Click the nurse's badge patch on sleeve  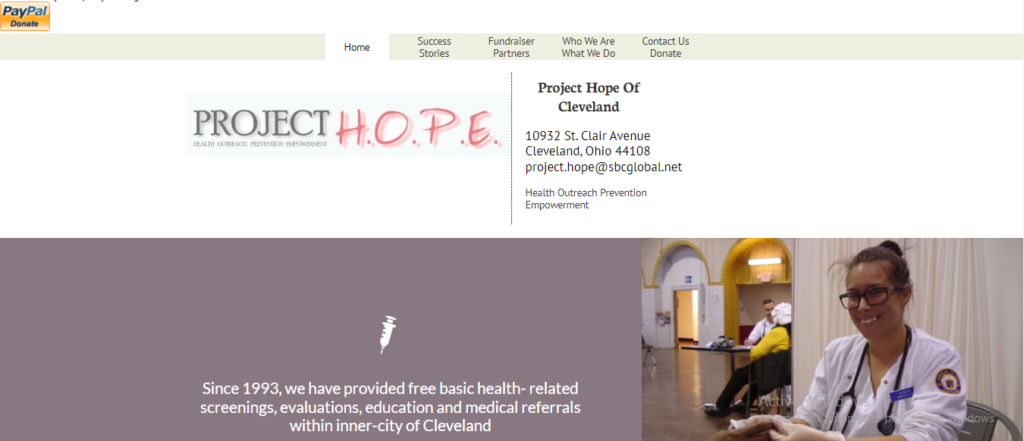click(x=948, y=381)
